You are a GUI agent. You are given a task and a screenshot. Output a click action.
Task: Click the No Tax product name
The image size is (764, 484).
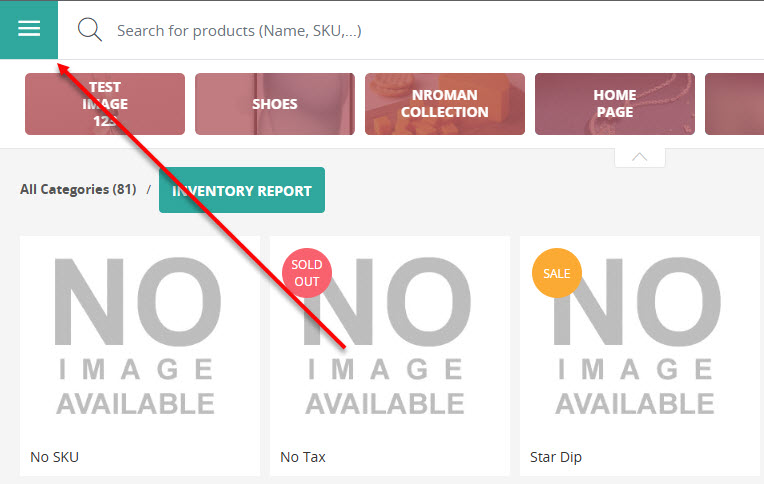coord(303,457)
